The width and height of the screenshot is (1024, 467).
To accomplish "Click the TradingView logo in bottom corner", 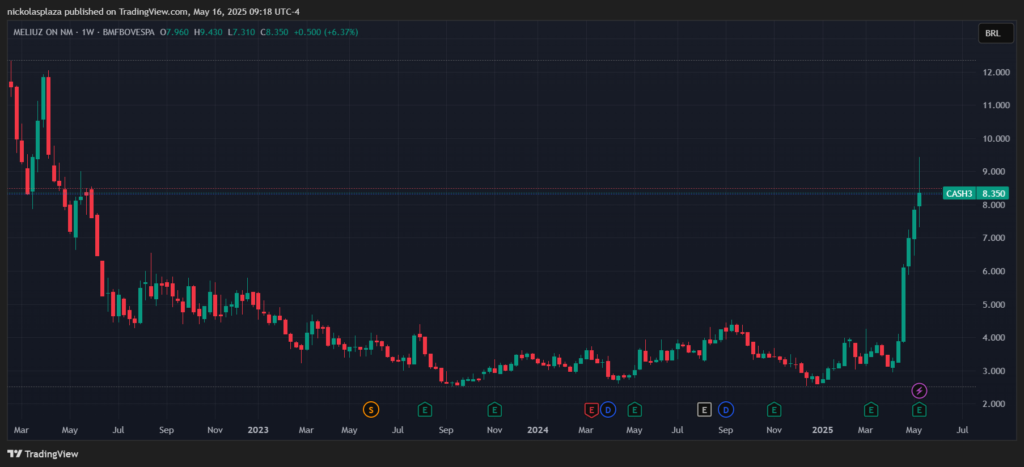I will [46, 452].
